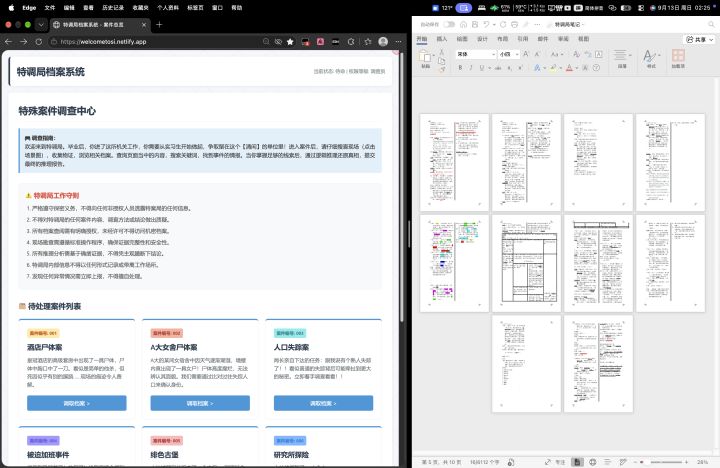Image resolution: width=720 pixels, height=468 pixels.
Task: Open the Undo history dropdown in Word
Action: 494,24
